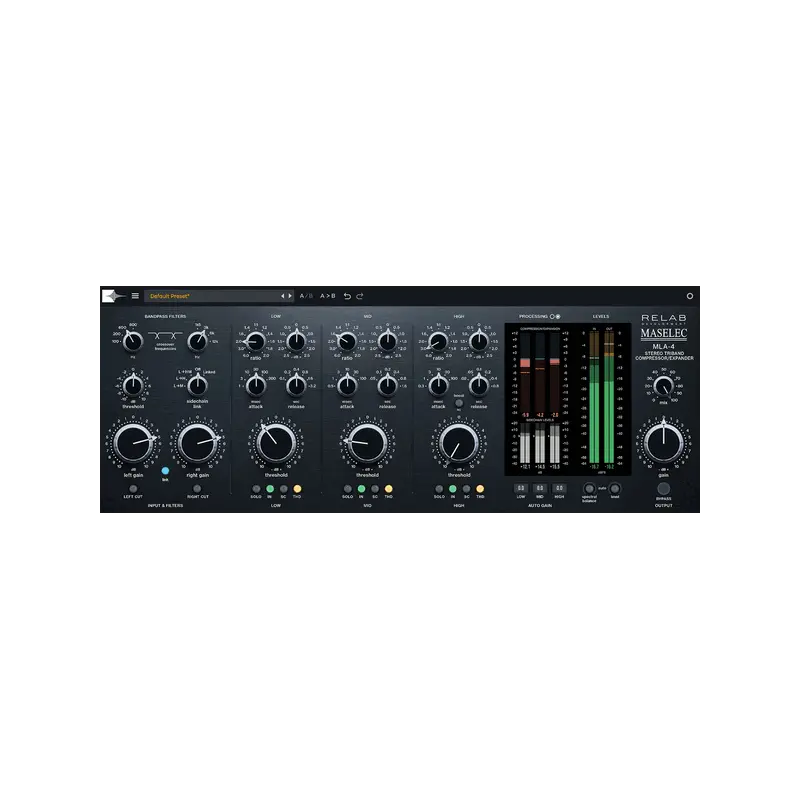800x800 pixels.
Task: Select the left PROCESSING radio option
Action: (x=552, y=317)
